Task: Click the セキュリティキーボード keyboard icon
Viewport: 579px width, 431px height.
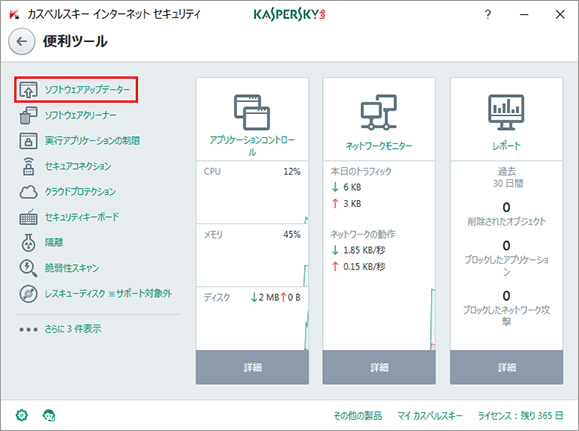Action: (x=28, y=217)
